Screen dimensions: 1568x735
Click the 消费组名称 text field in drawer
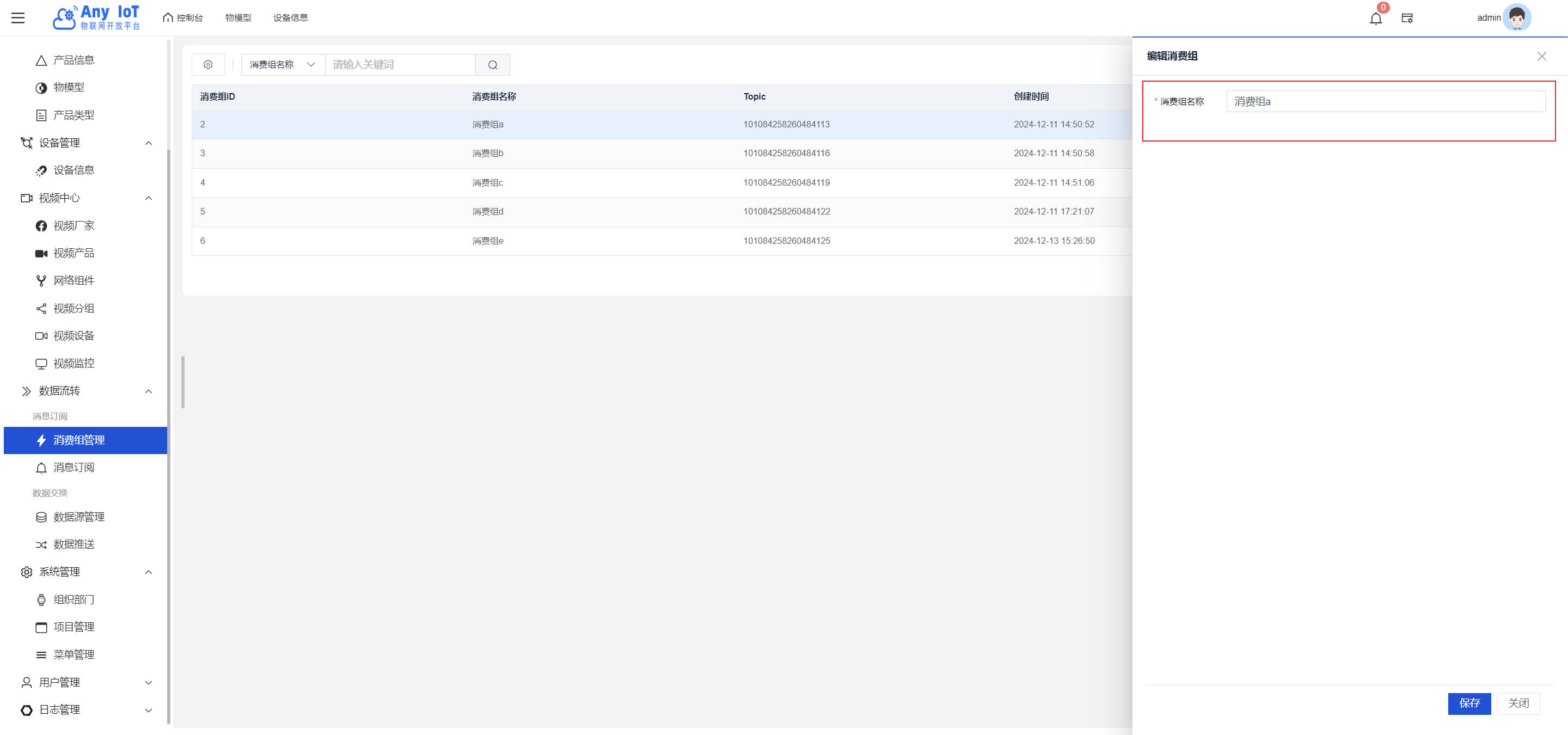coord(1386,102)
